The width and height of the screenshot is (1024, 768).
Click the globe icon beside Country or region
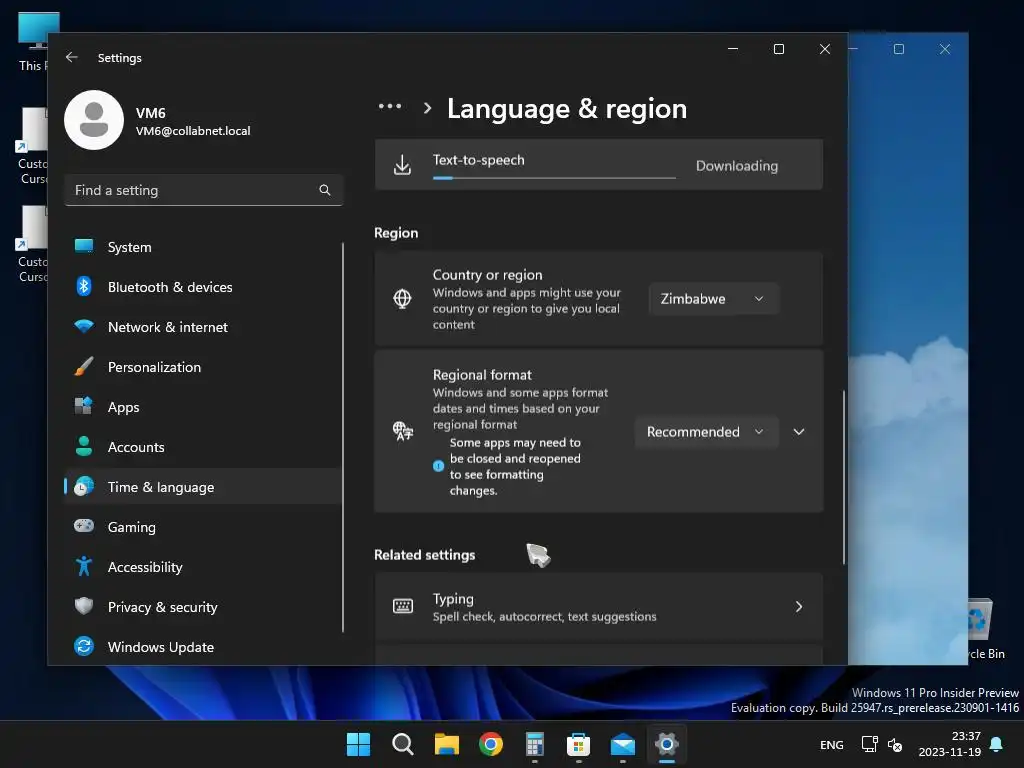pos(402,298)
